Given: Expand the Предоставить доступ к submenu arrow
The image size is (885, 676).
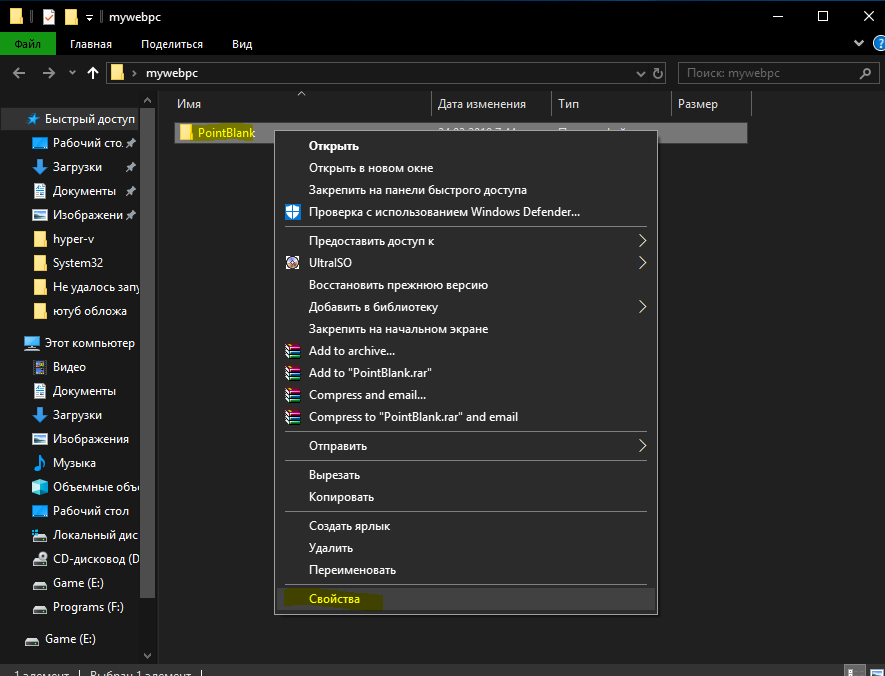Looking at the screenshot, I should point(642,241).
